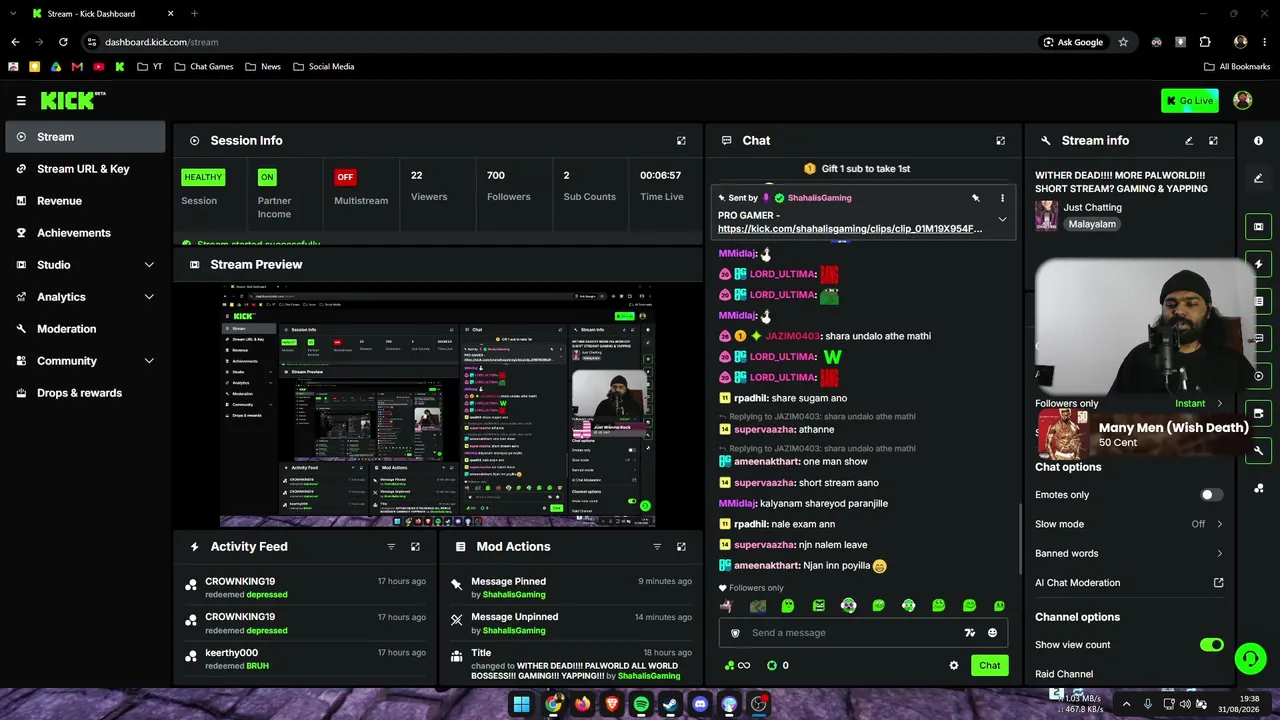
Task: Open the hamburger menu beside the Kick logo
Action: [21, 100]
